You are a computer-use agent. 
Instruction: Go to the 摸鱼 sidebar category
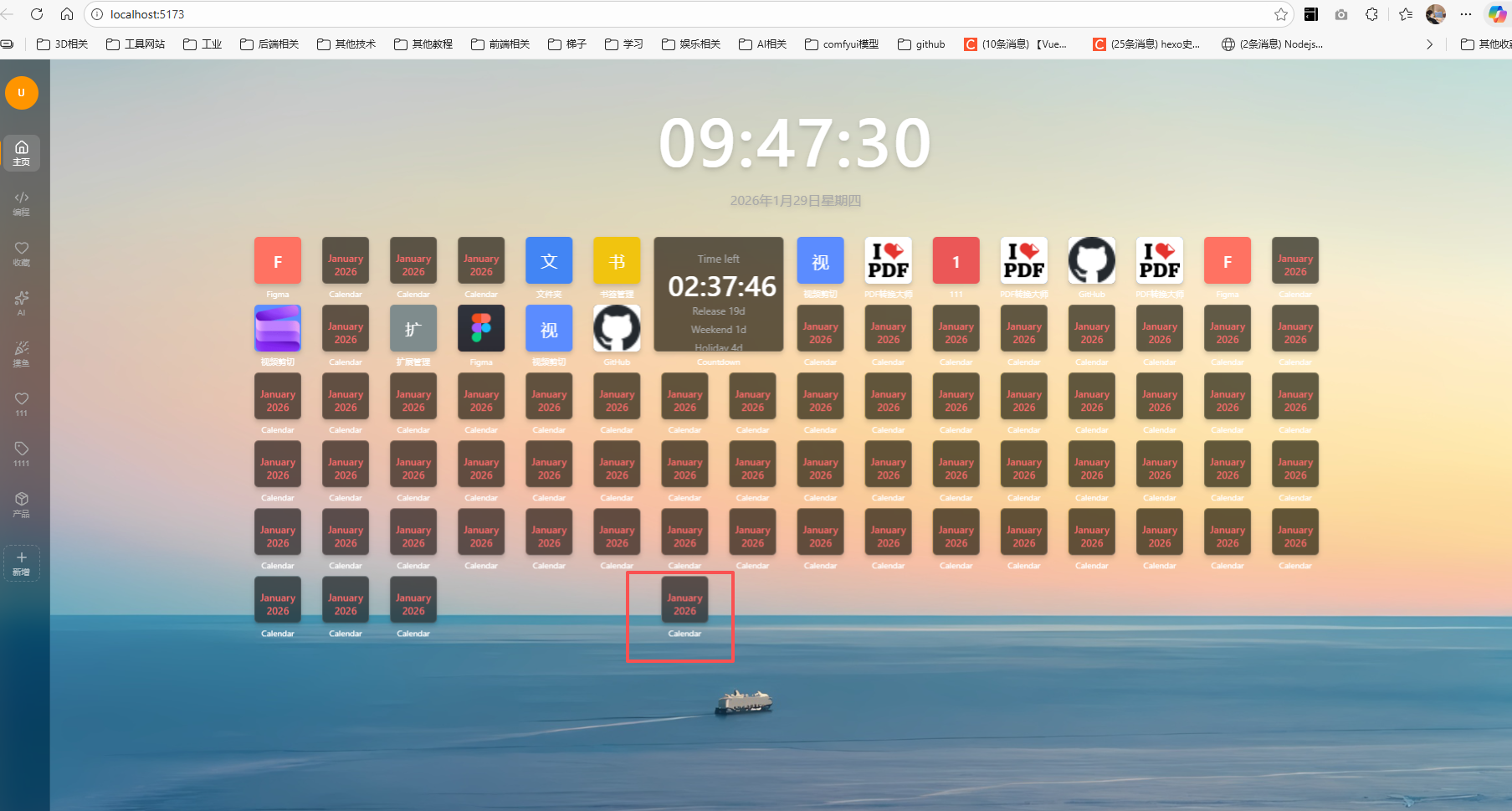click(22, 353)
